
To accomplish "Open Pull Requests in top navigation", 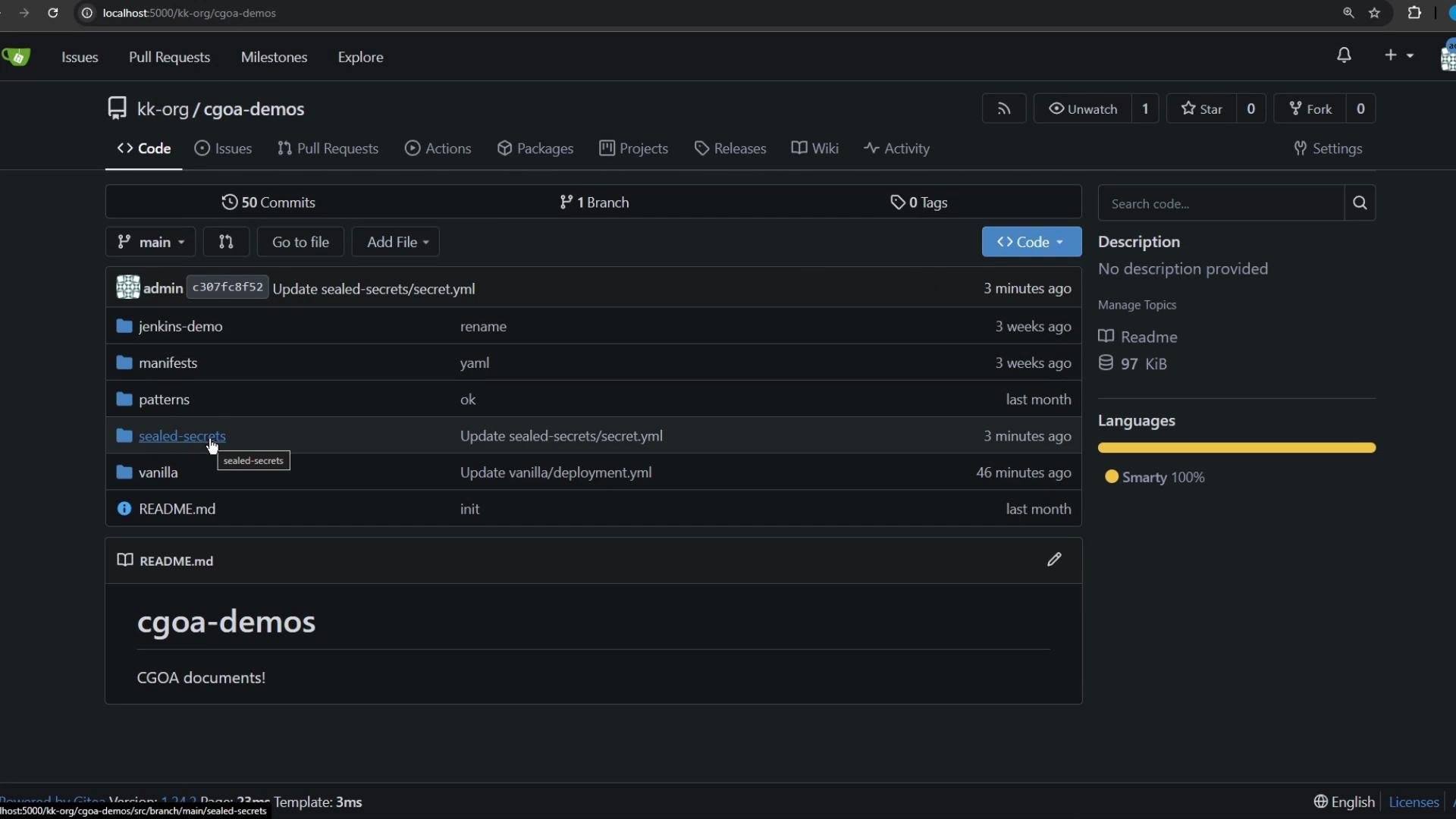I will tap(169, 57).
